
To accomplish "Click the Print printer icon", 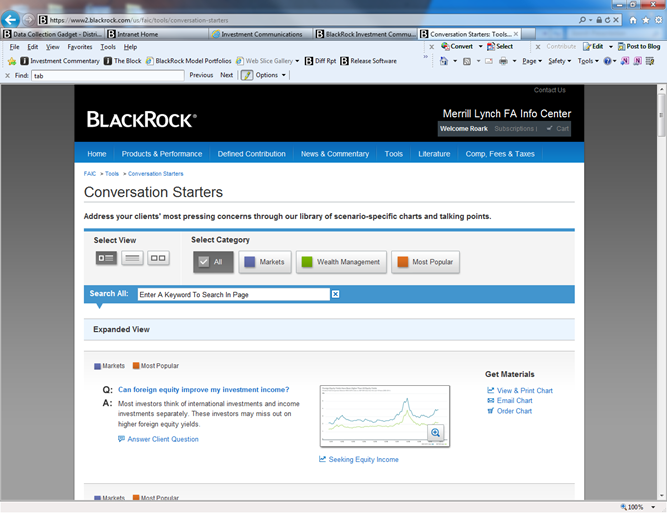I will click(503, 61).
